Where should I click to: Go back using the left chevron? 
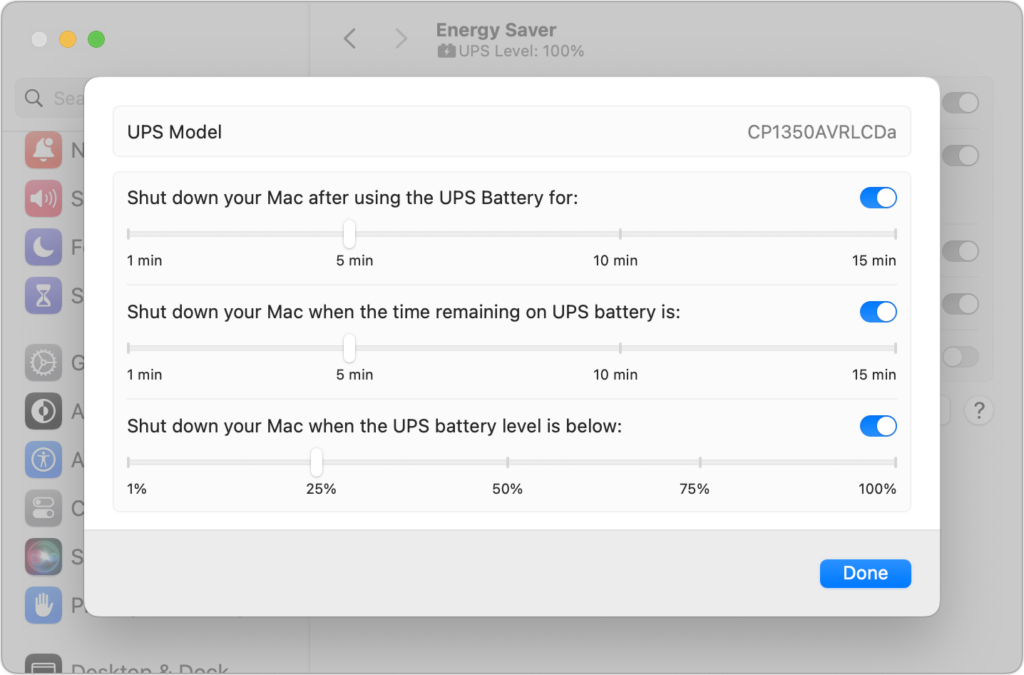click(x=350, y=38)
